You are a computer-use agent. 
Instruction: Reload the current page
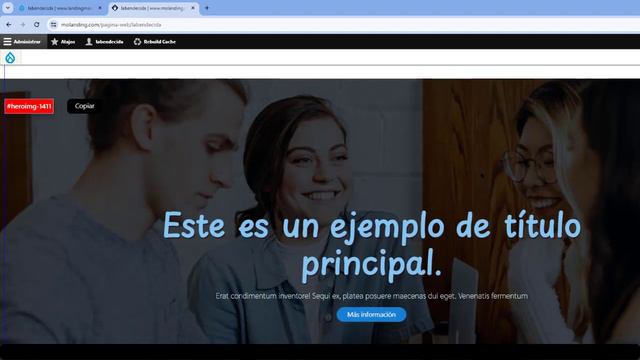[x=37, y=25]
